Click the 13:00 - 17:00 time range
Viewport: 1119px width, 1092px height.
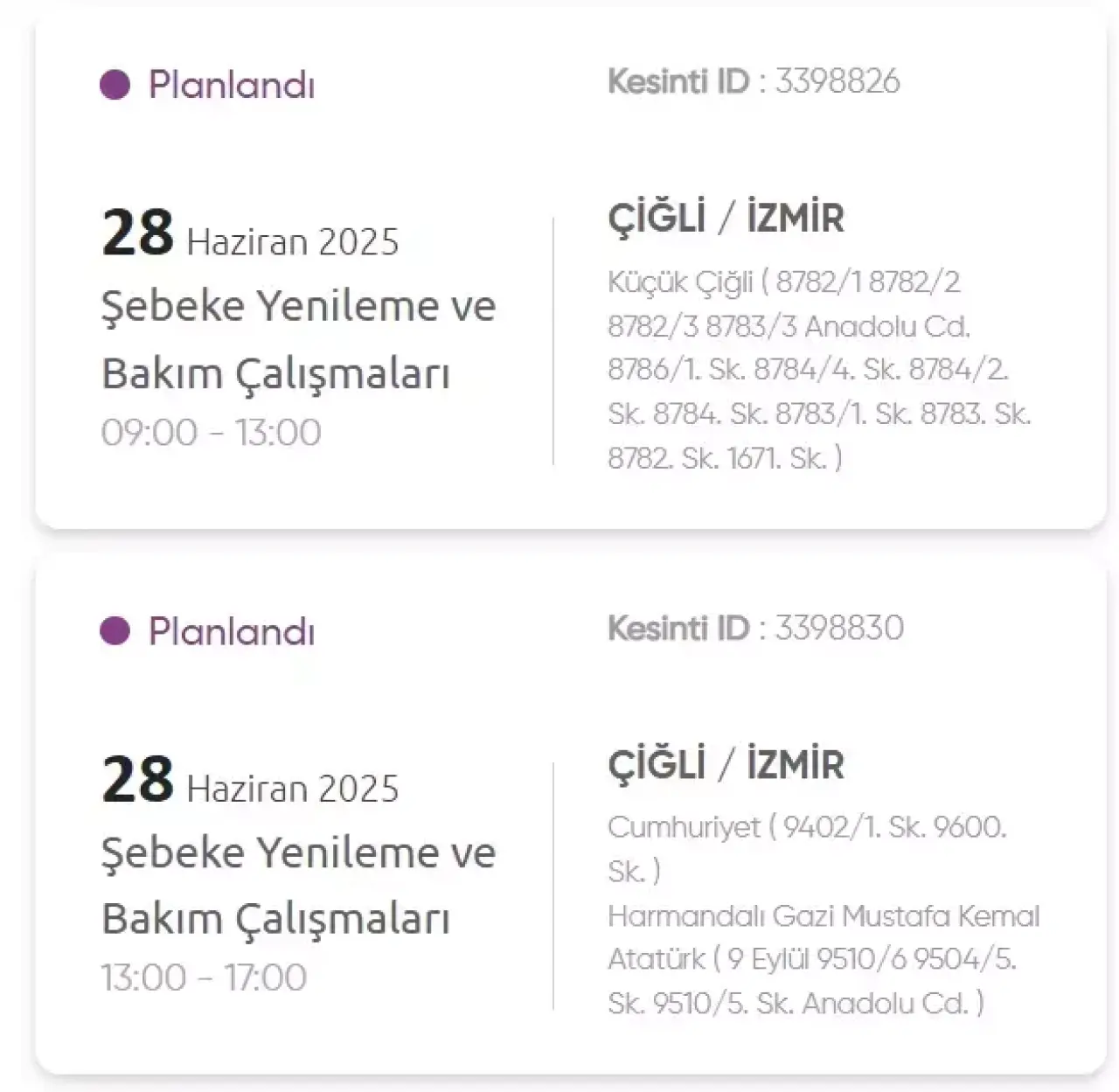204,977
